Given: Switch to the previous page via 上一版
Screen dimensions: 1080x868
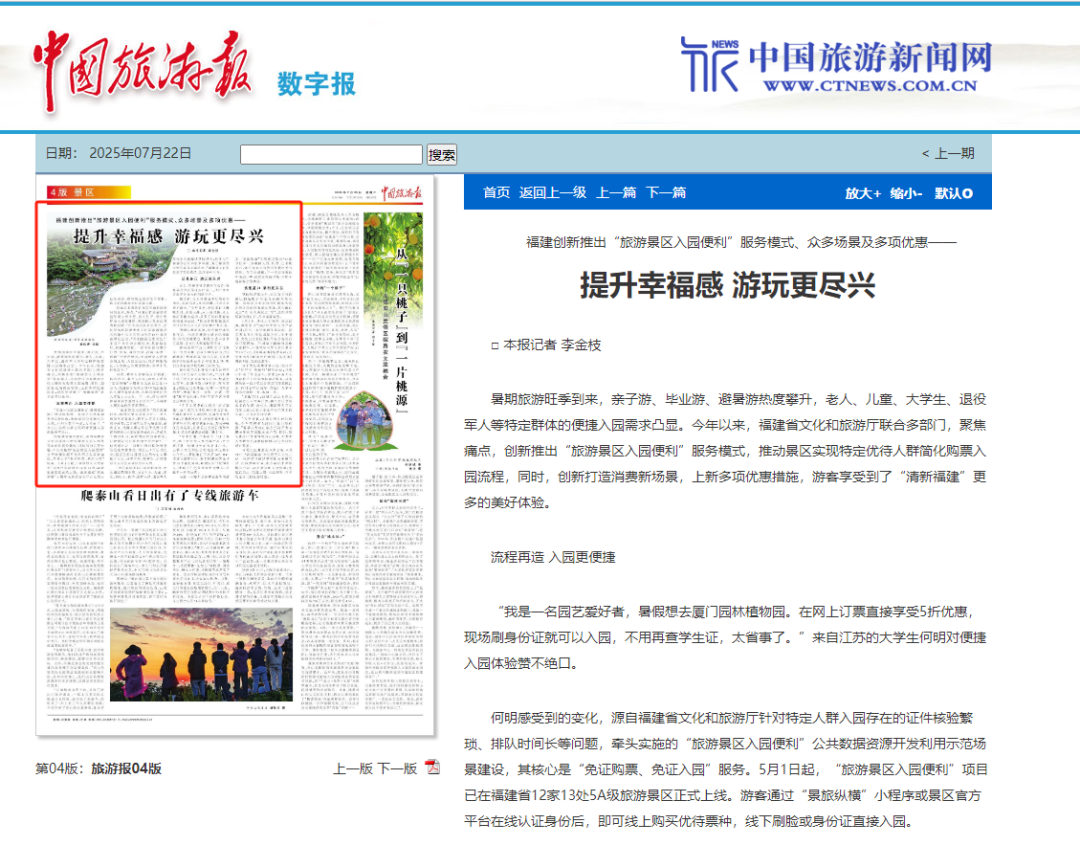Looking at the screenshot, I should click(x=352, y=768).
